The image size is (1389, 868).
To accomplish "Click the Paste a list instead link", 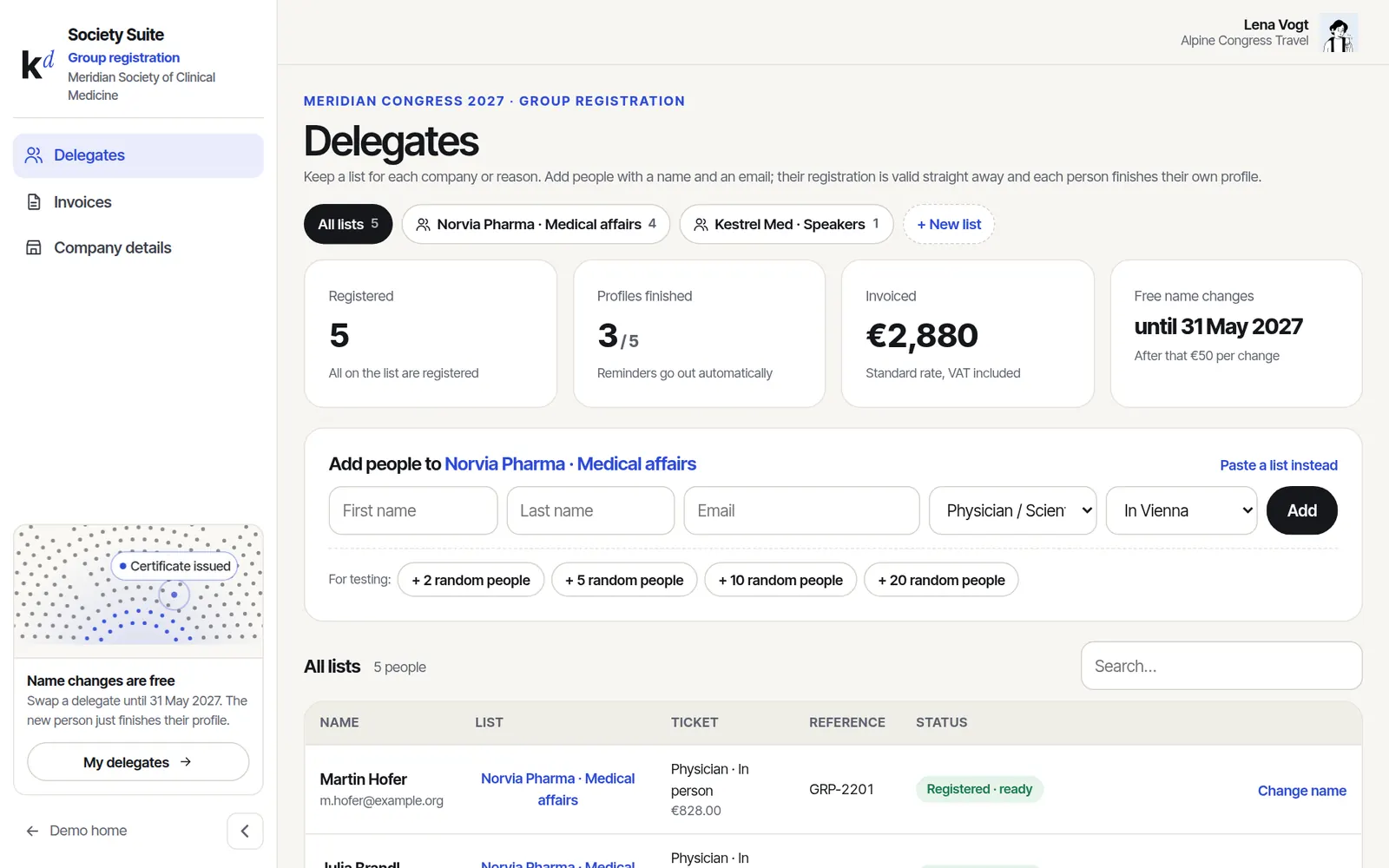I will coord(1278,465).
